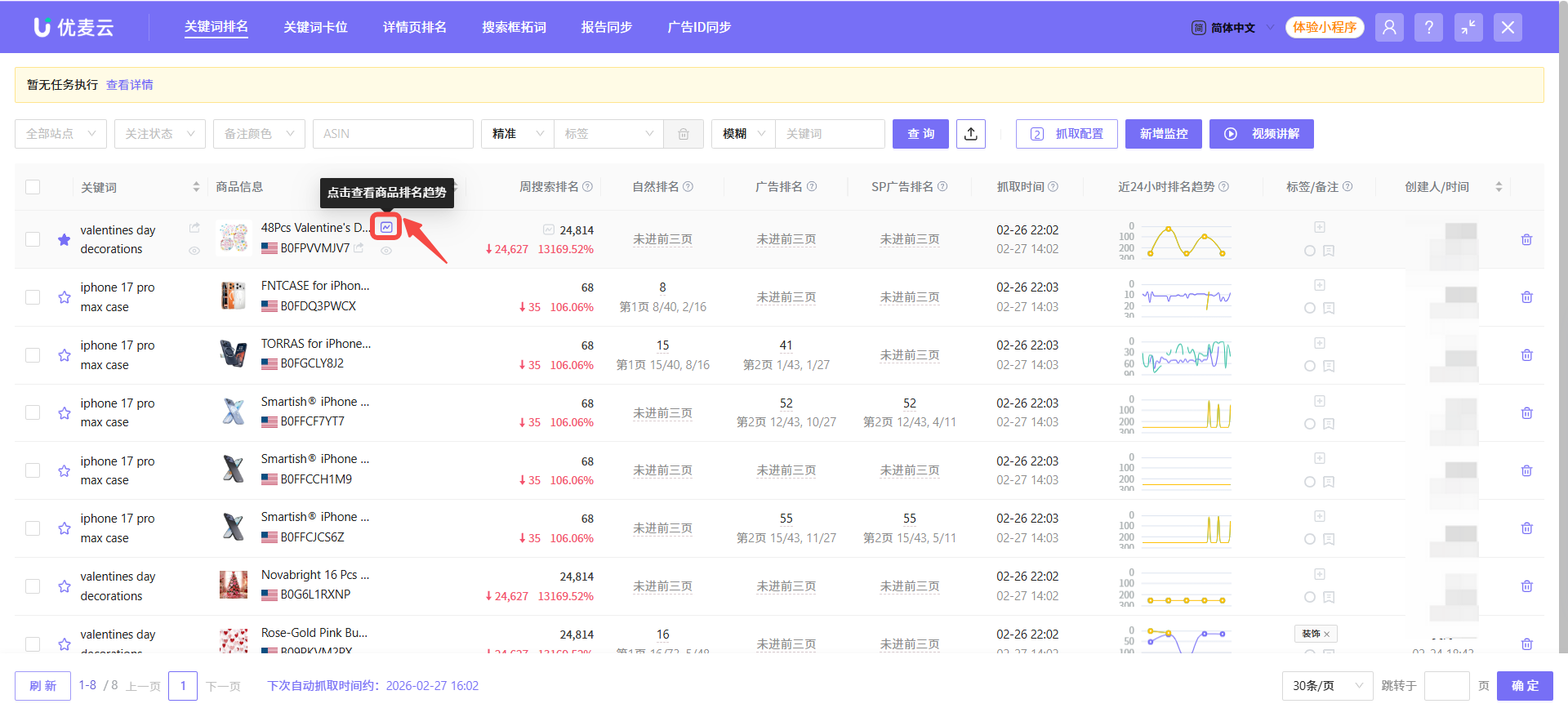Open 标签 tag dropdown
The height and width of the screenshot is (717, 1568).
click(608, 134)
